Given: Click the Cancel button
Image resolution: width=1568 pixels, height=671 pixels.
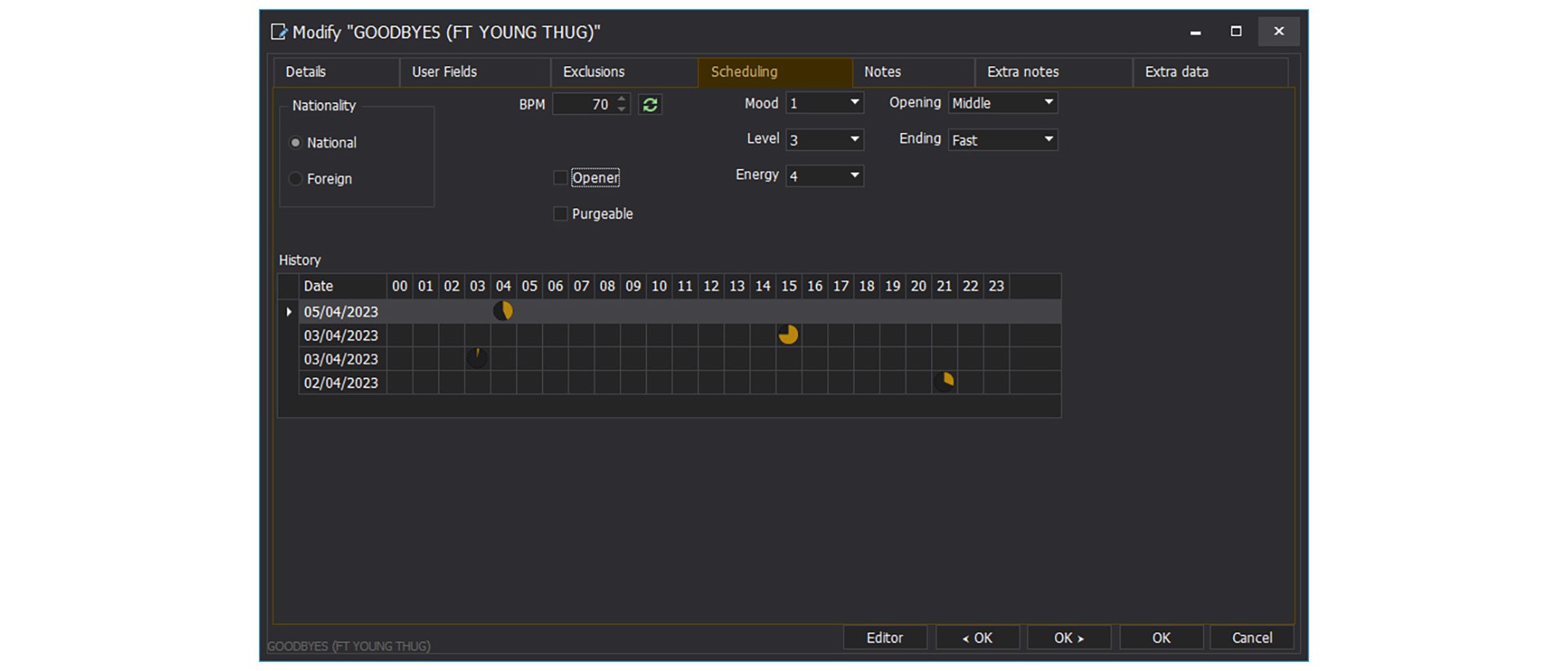Looking at the screenshot, I should [x=1251, y=638].
